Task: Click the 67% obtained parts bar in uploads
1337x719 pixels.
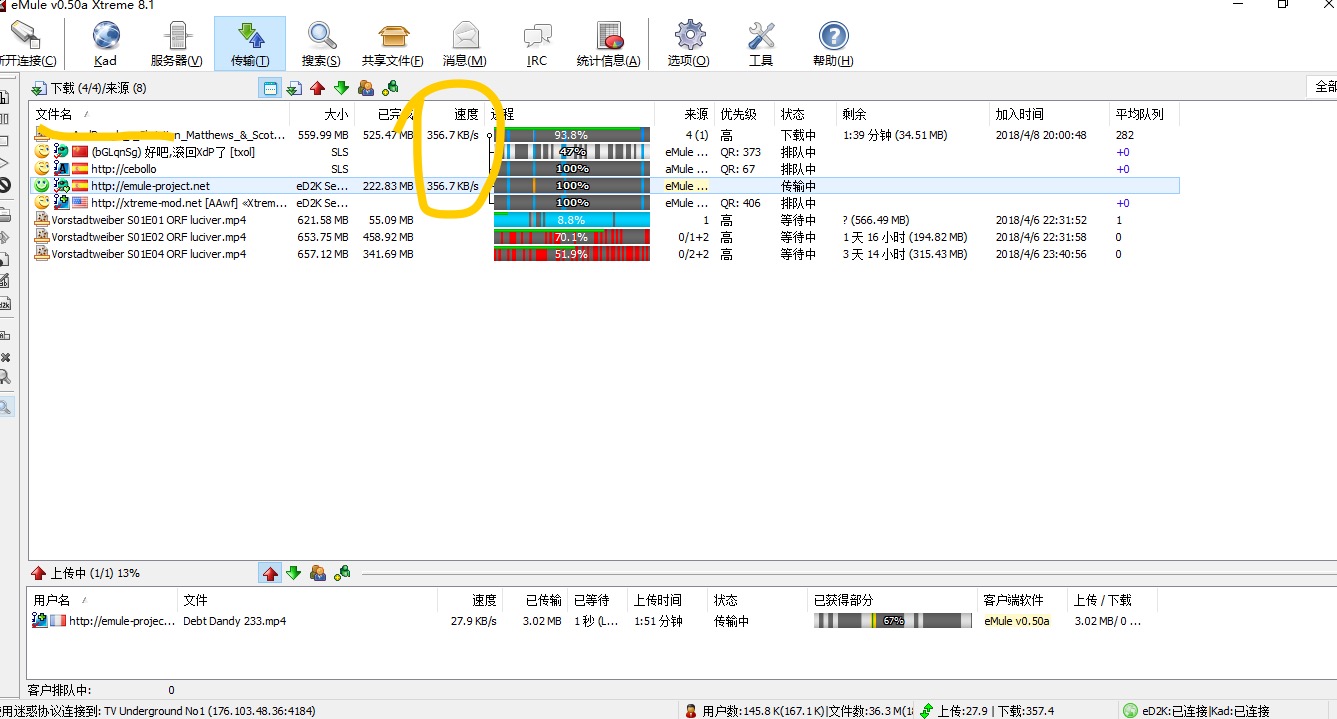Action: click(x=892, y=621)
